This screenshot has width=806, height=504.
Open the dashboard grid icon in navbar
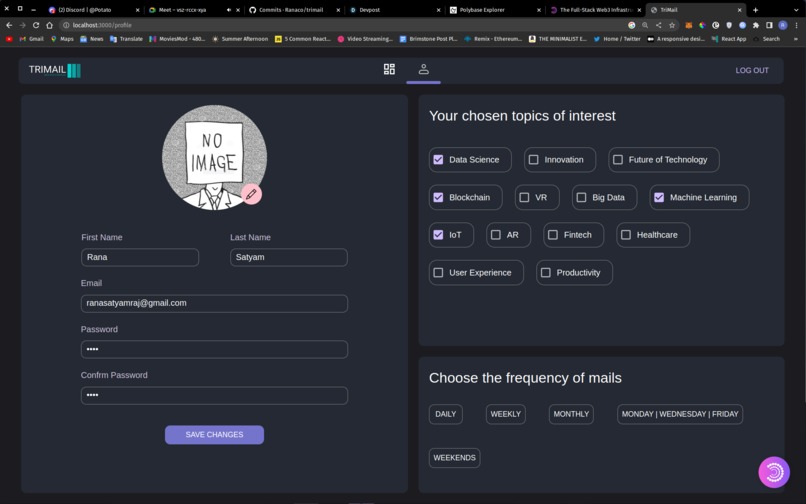[x=389, y=69]
